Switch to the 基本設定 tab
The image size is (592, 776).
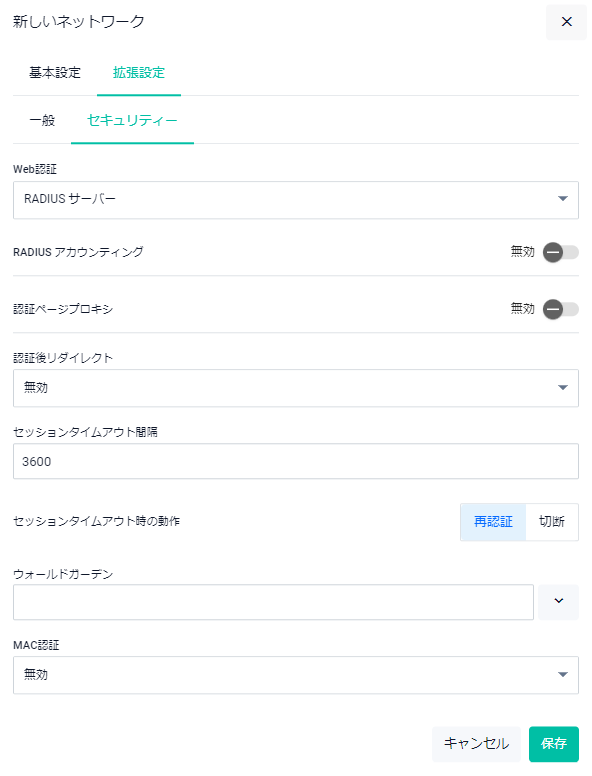click(55, 73)
